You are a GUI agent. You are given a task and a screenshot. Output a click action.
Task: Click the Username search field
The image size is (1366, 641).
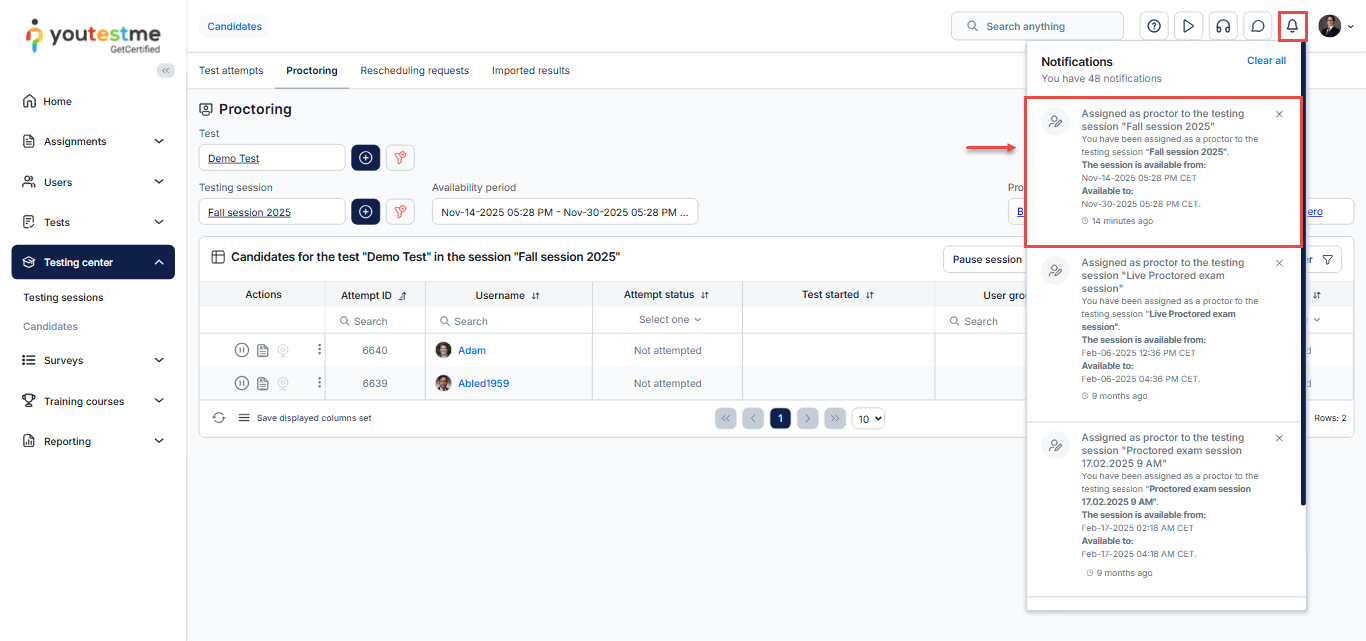coord(509,321)
